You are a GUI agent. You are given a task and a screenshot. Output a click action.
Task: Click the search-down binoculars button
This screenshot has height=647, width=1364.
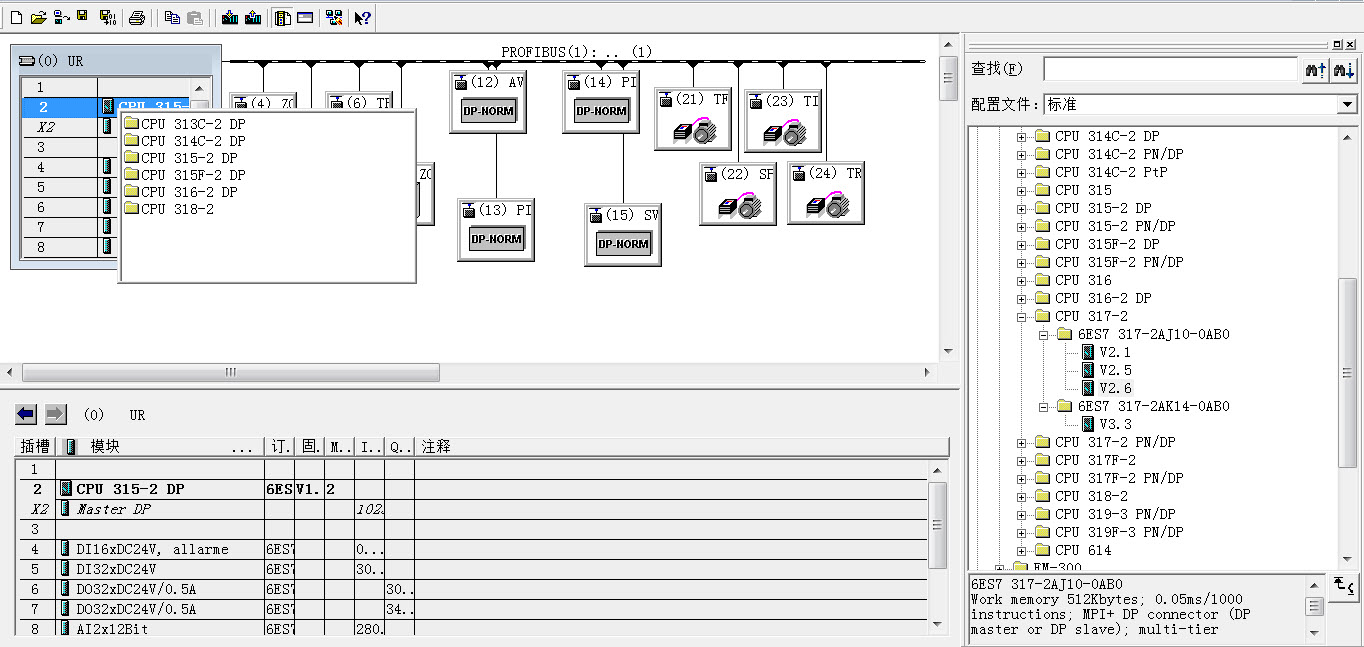point(1344,69)
